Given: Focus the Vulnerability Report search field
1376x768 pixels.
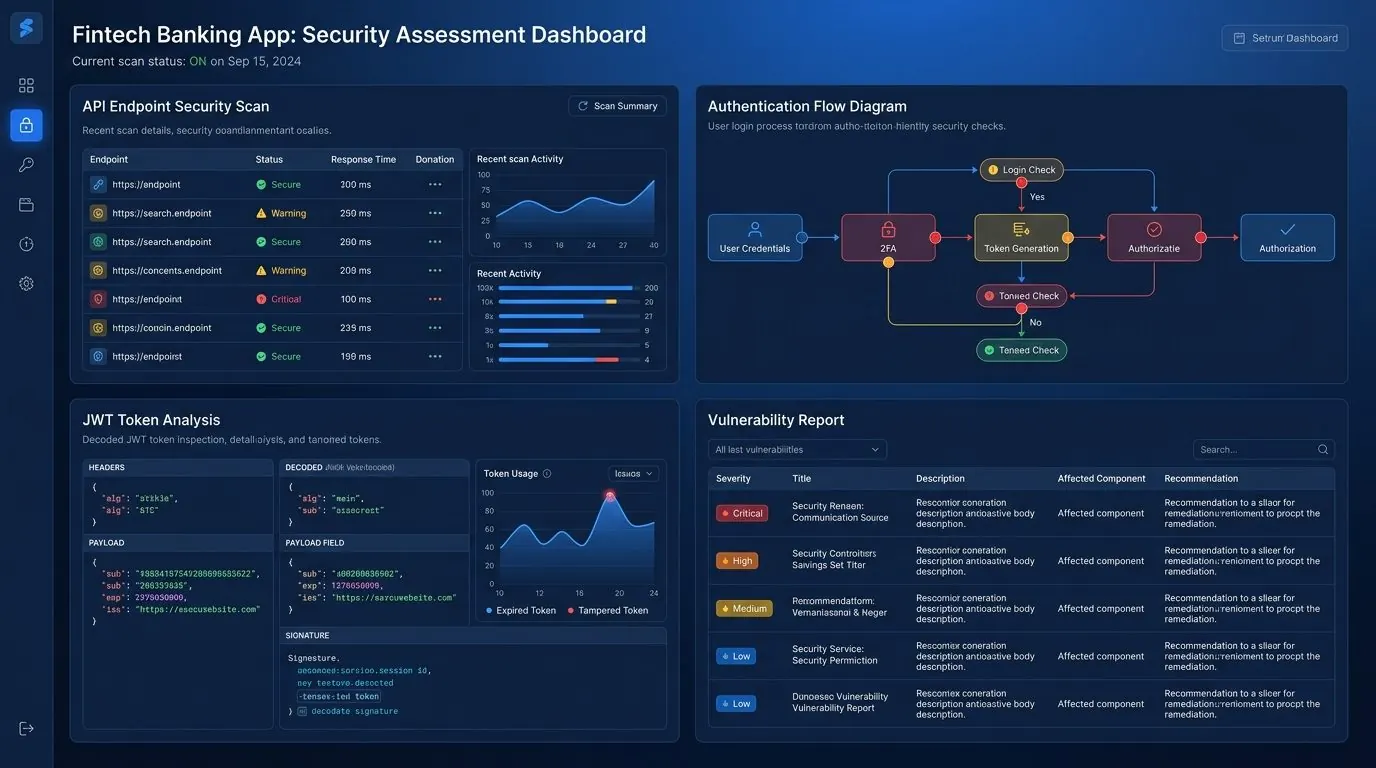Looking at the screenshot, I should click(1264, 450).
